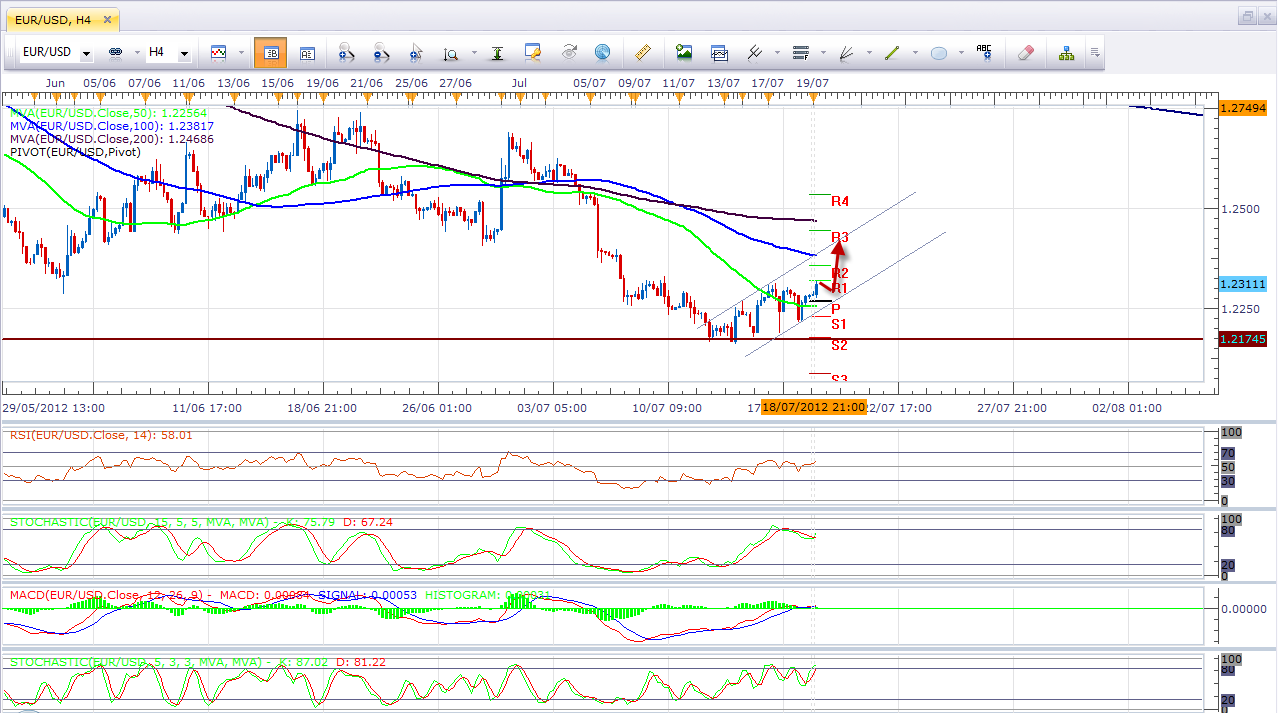Open the chart type icon
Image resolution: width=1278 pixels, height=713 pixels.
tap(218, 52)
